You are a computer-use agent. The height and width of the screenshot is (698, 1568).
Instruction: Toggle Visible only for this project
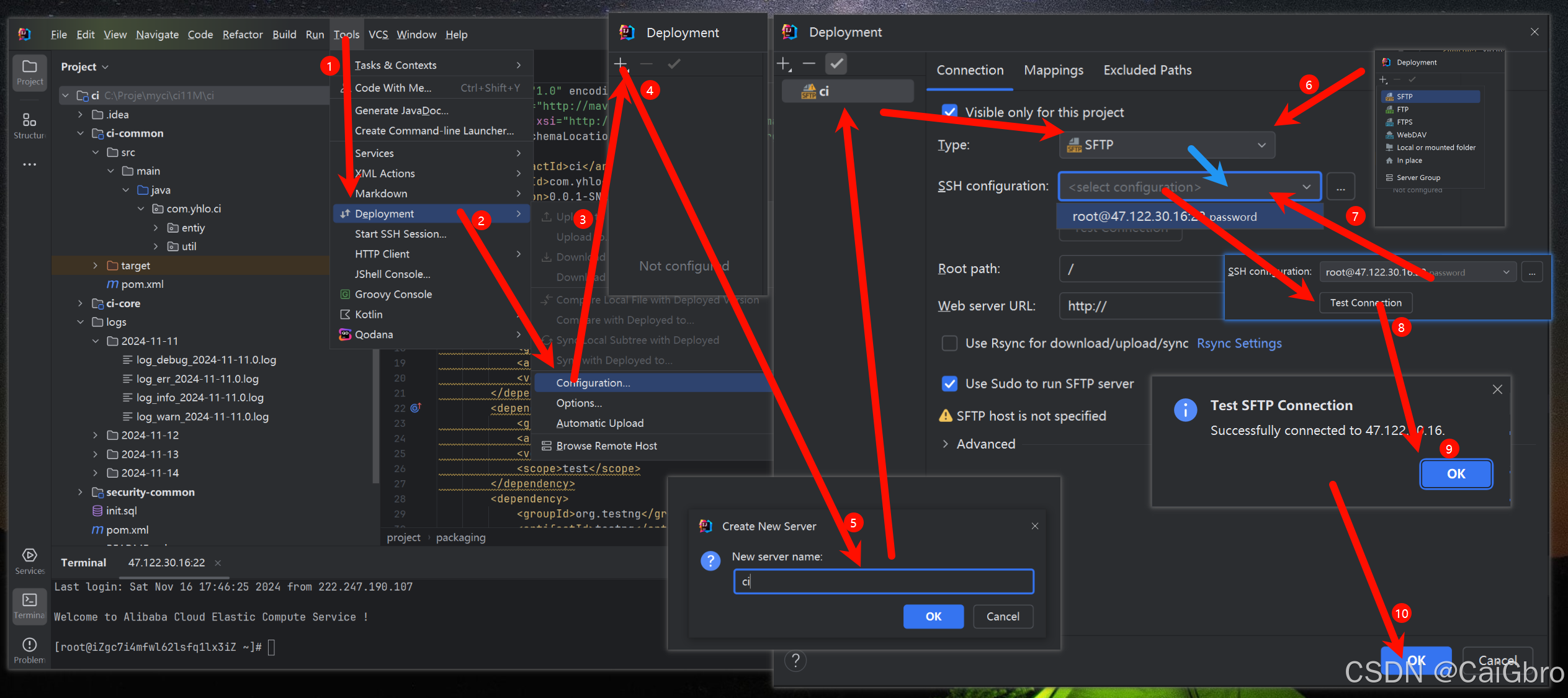949,112
